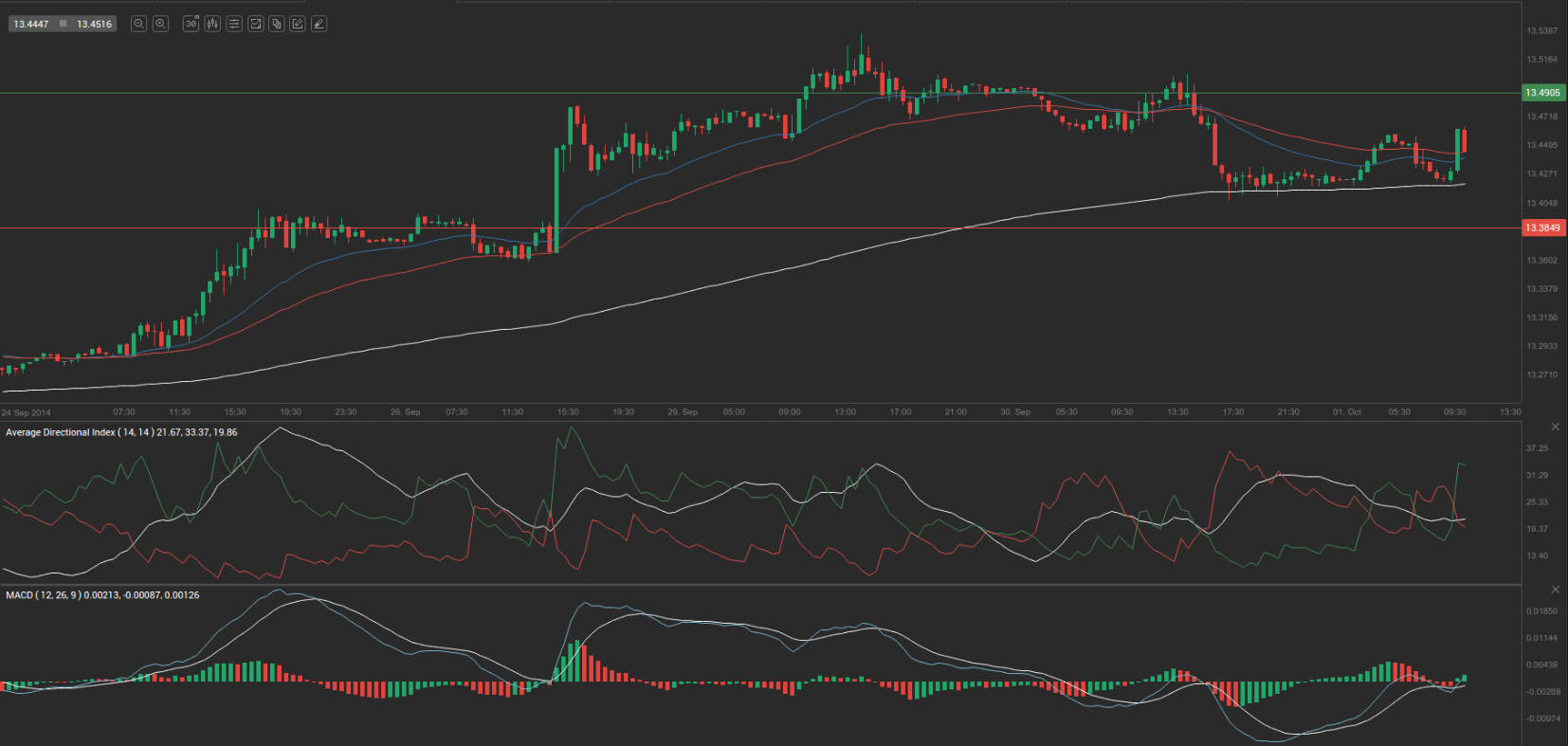
Task: Click the 01. Oct date marker on time axis
Action: point(1346,412)
